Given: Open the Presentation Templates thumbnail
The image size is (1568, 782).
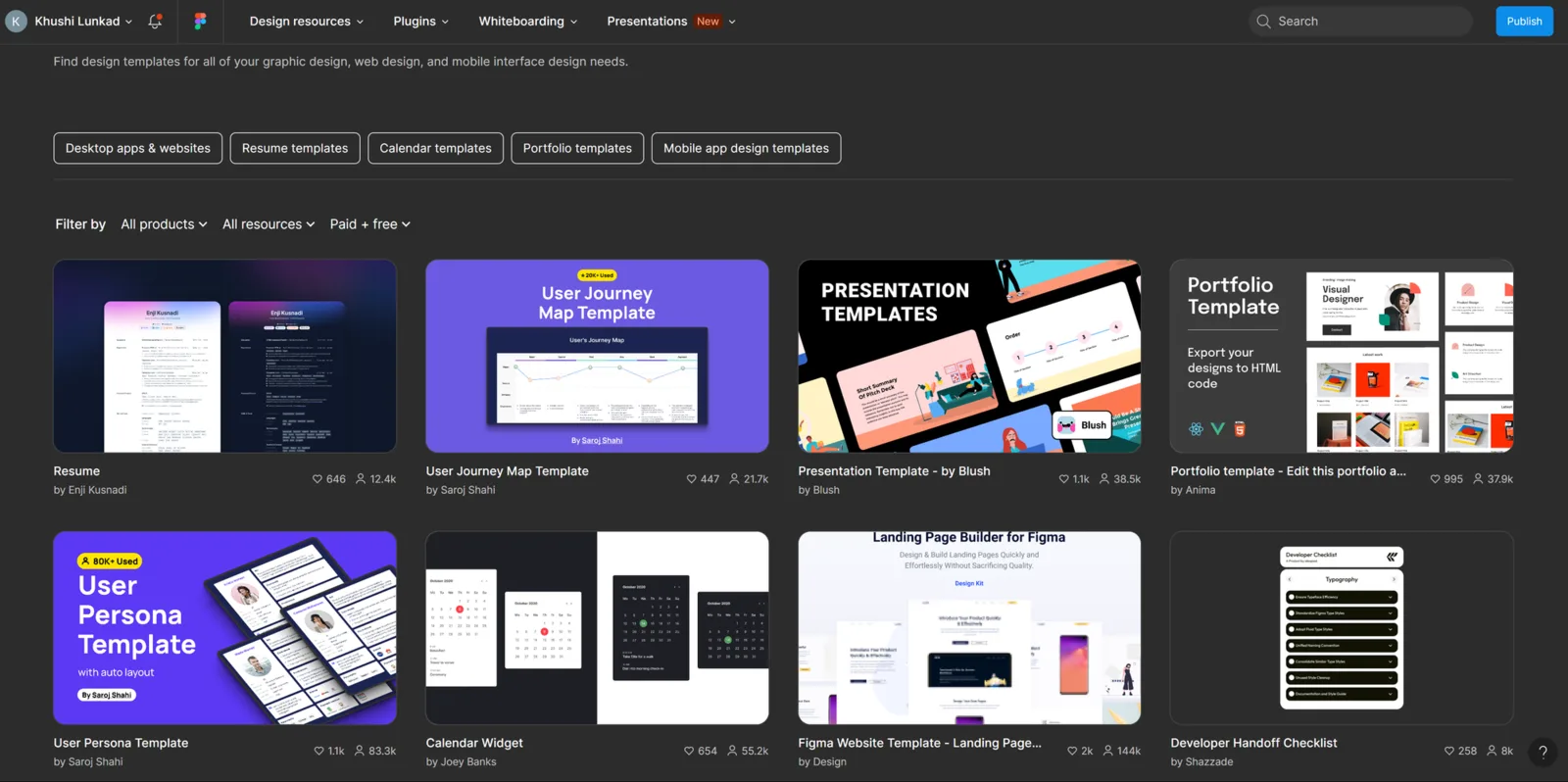Looking at the screenshot, I should 969,356.
